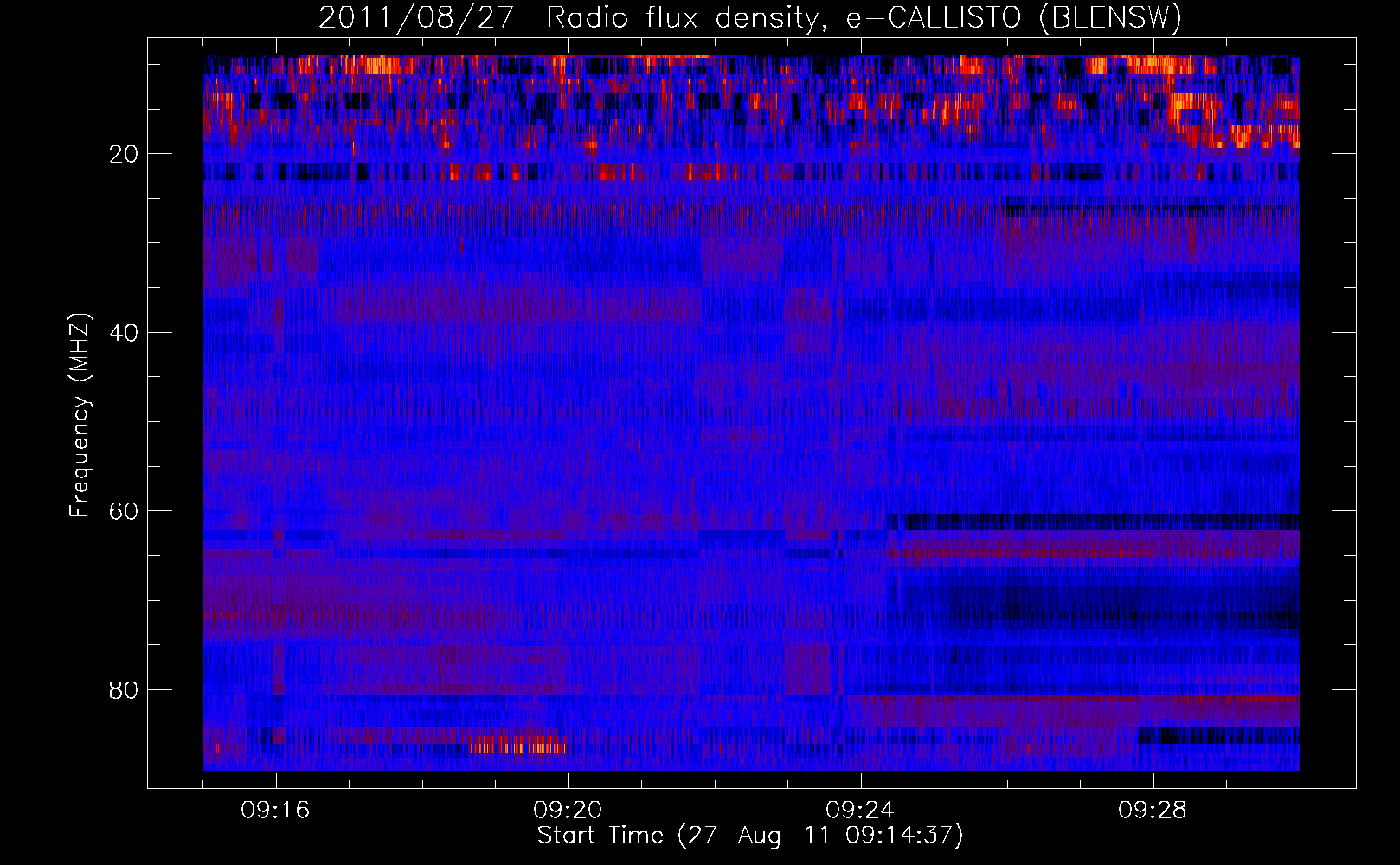Click the 09:28 time tick label
This screenshot has width=1400, height=865.
click(1153, 811)
